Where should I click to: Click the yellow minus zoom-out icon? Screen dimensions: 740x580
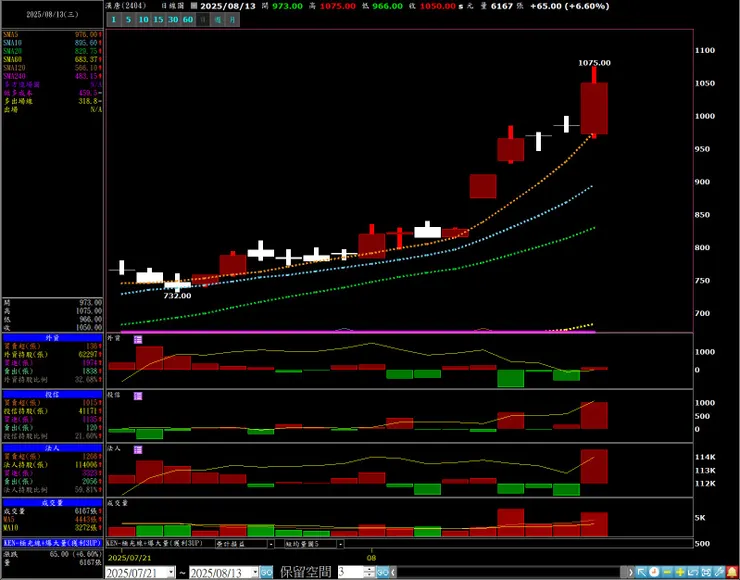pos(667,572)
